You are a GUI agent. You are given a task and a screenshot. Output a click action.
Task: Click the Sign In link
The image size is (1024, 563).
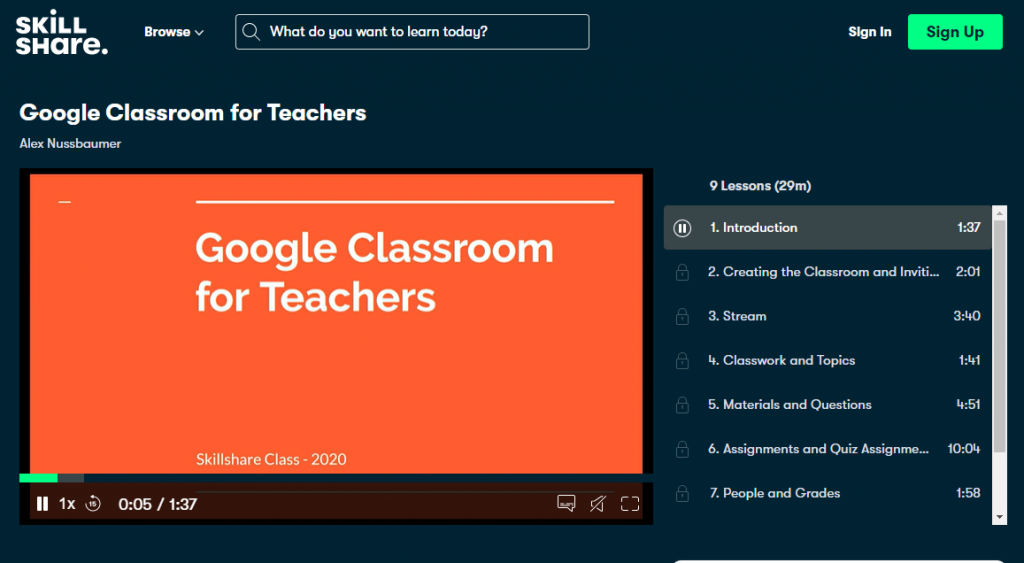869,32
